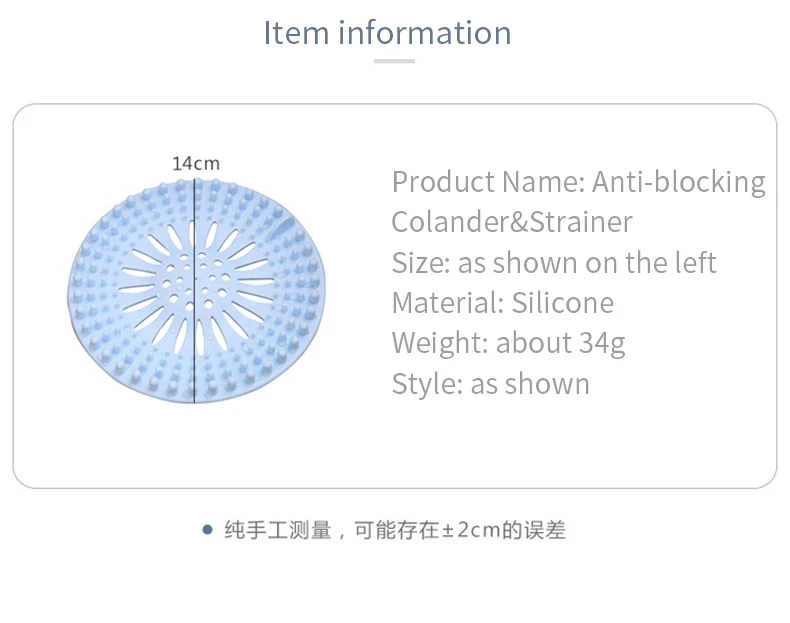This screenshot has height=623, width=790.
Task: Click the center holes of the strainer
Action: 194,281
